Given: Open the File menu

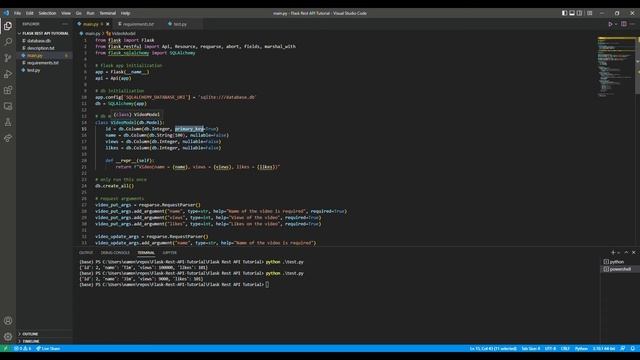Looking at the screenshot, I should point(18,13).
